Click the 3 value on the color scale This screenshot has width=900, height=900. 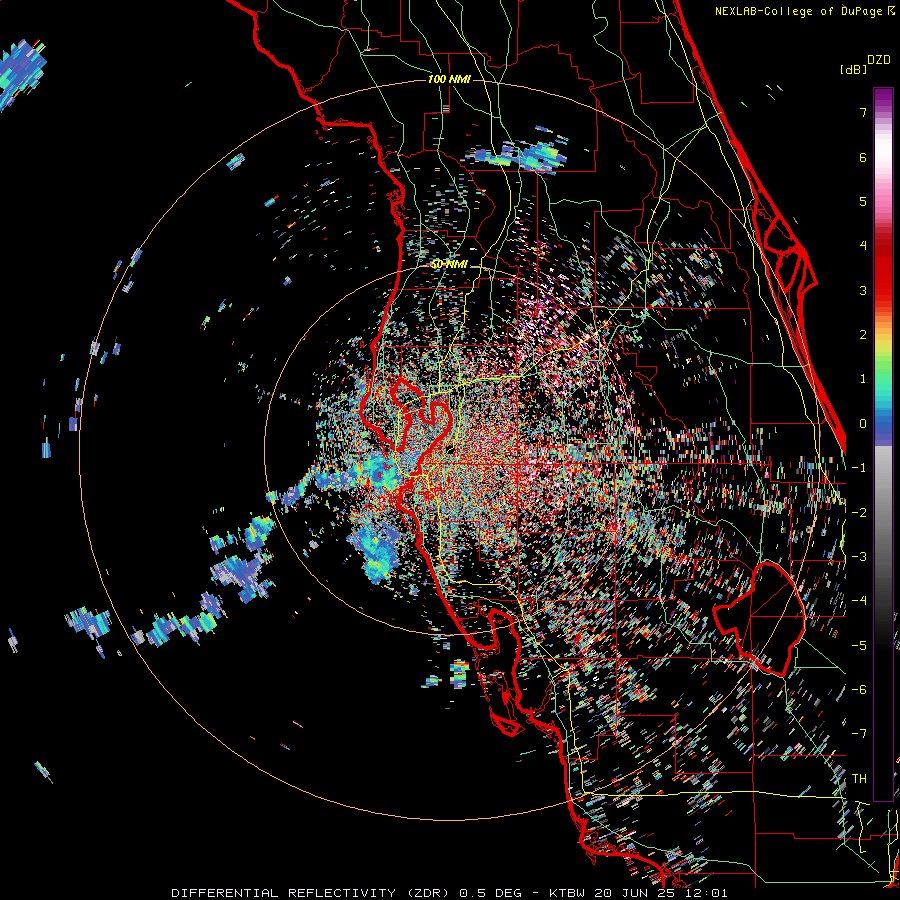pyautogui.click(x=863, y=290)
